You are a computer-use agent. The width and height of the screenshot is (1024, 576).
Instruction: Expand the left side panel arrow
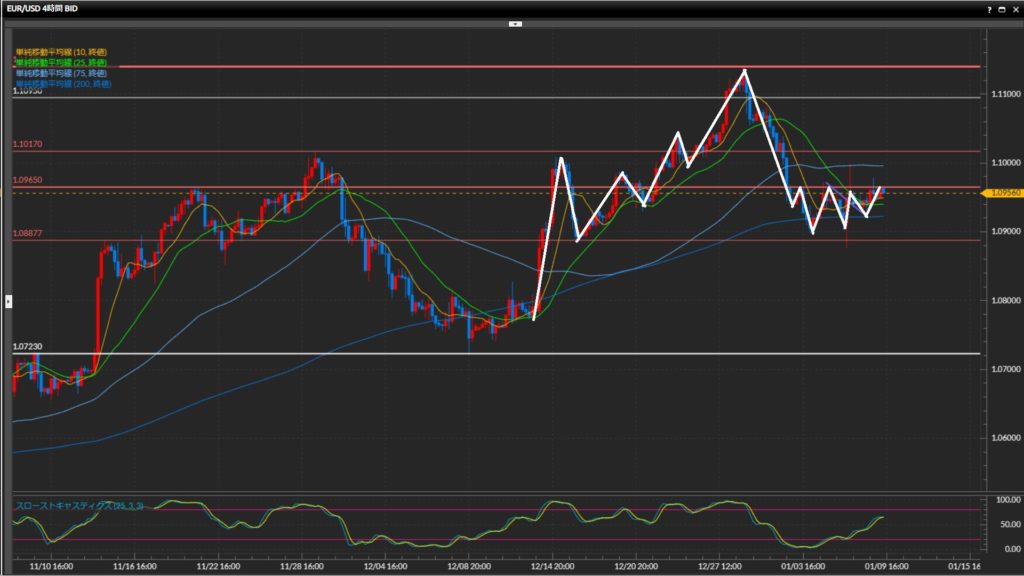pos(8,300)
